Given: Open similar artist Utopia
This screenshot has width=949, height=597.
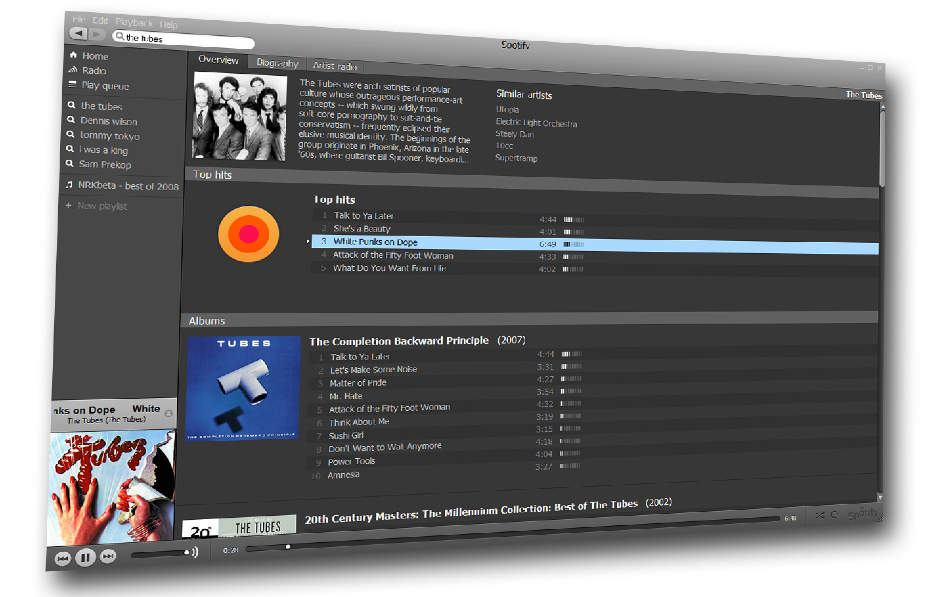Looking at the screenshot, I should click(507, 110).
